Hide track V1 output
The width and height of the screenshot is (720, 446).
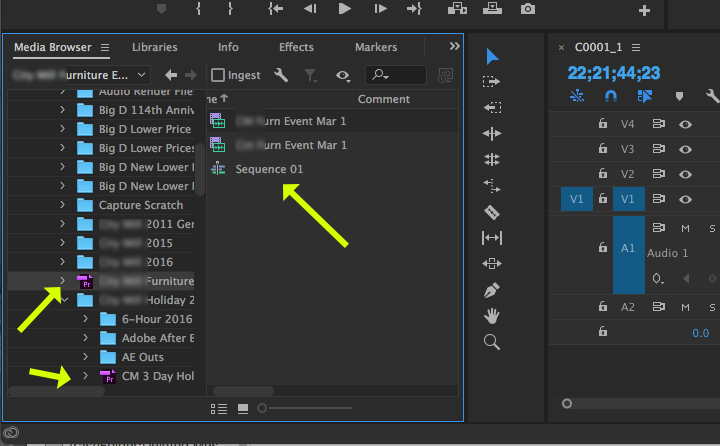[686, 199]
